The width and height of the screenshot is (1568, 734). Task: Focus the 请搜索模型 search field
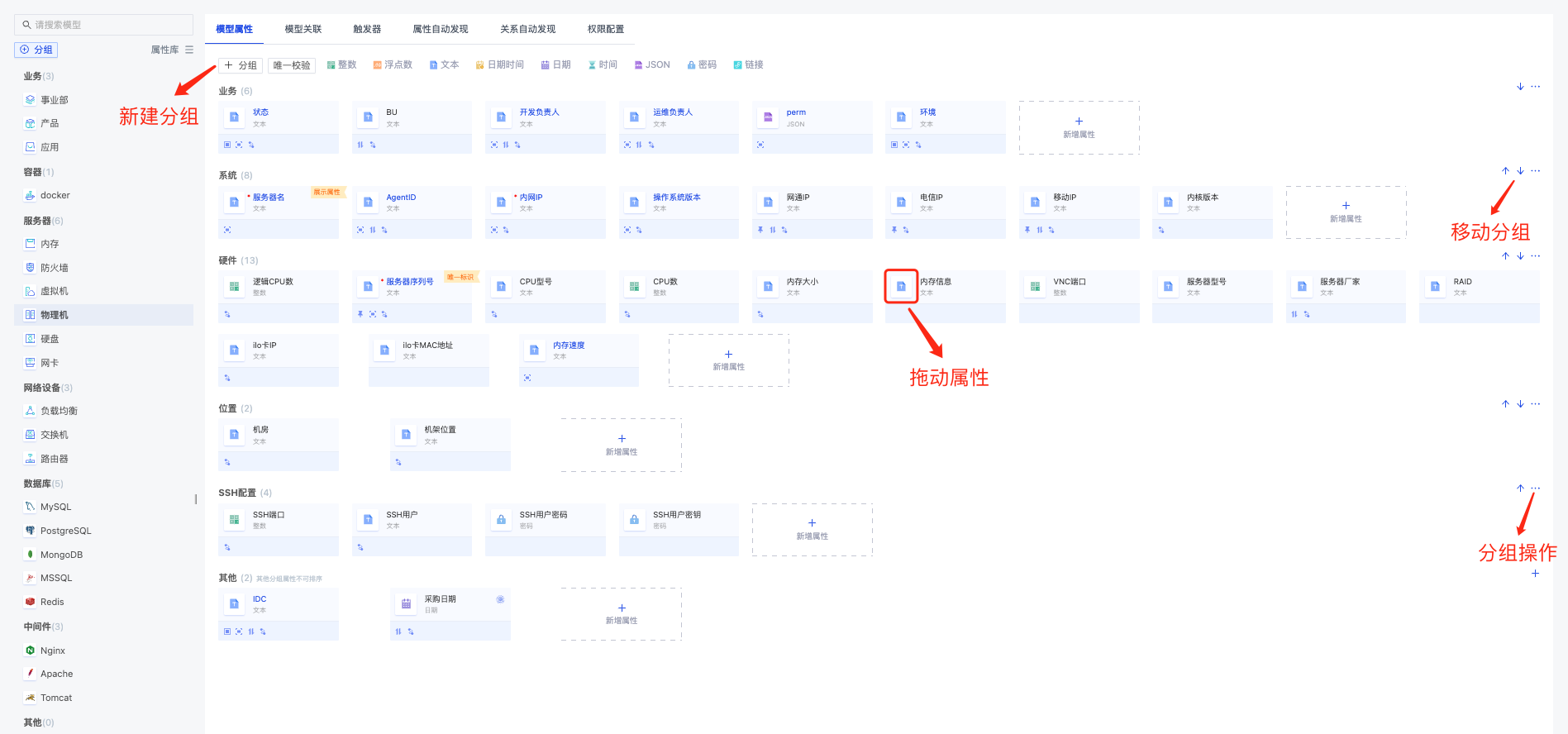(x=103, y=25)
